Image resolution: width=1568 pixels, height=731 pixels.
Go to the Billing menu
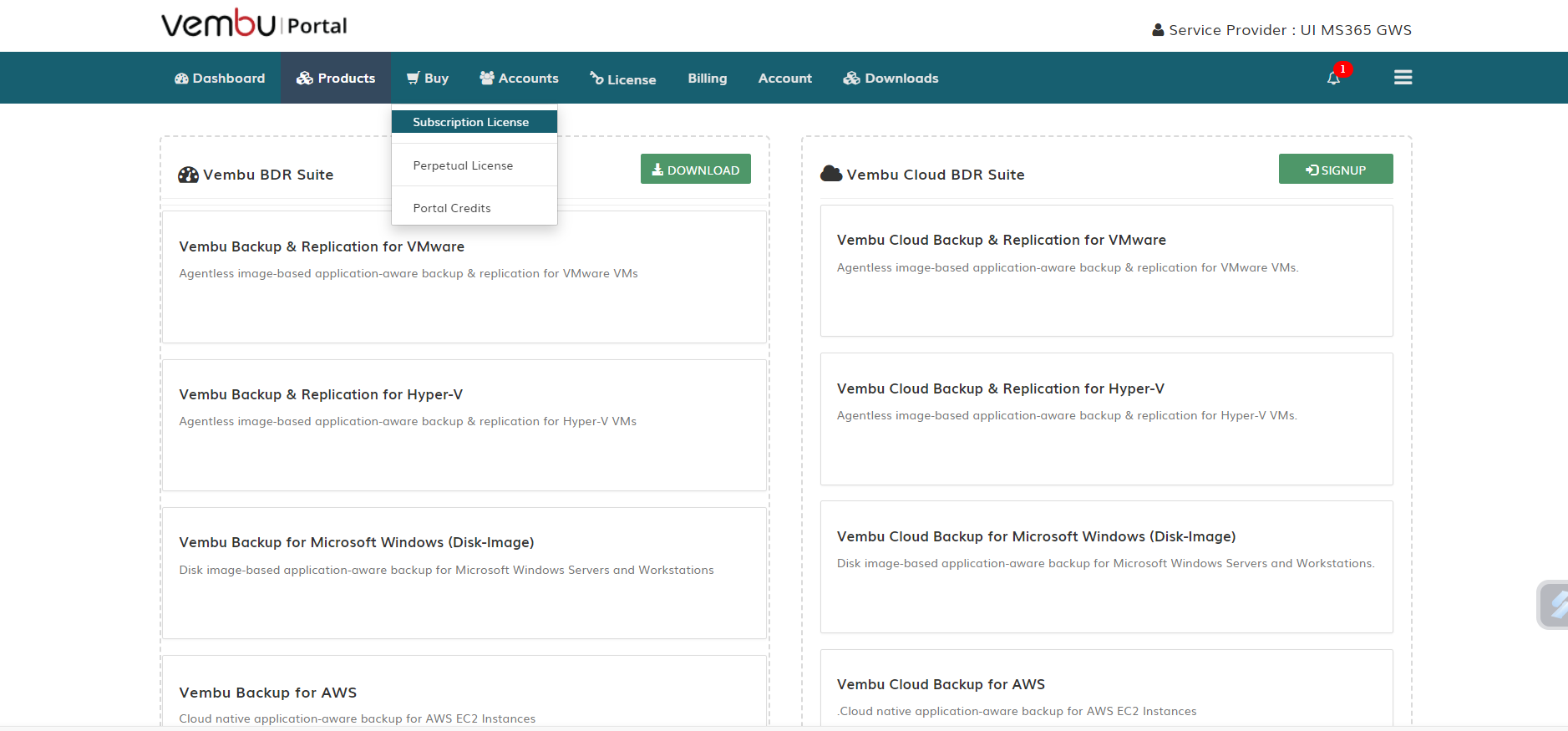[x=708, y=79]
